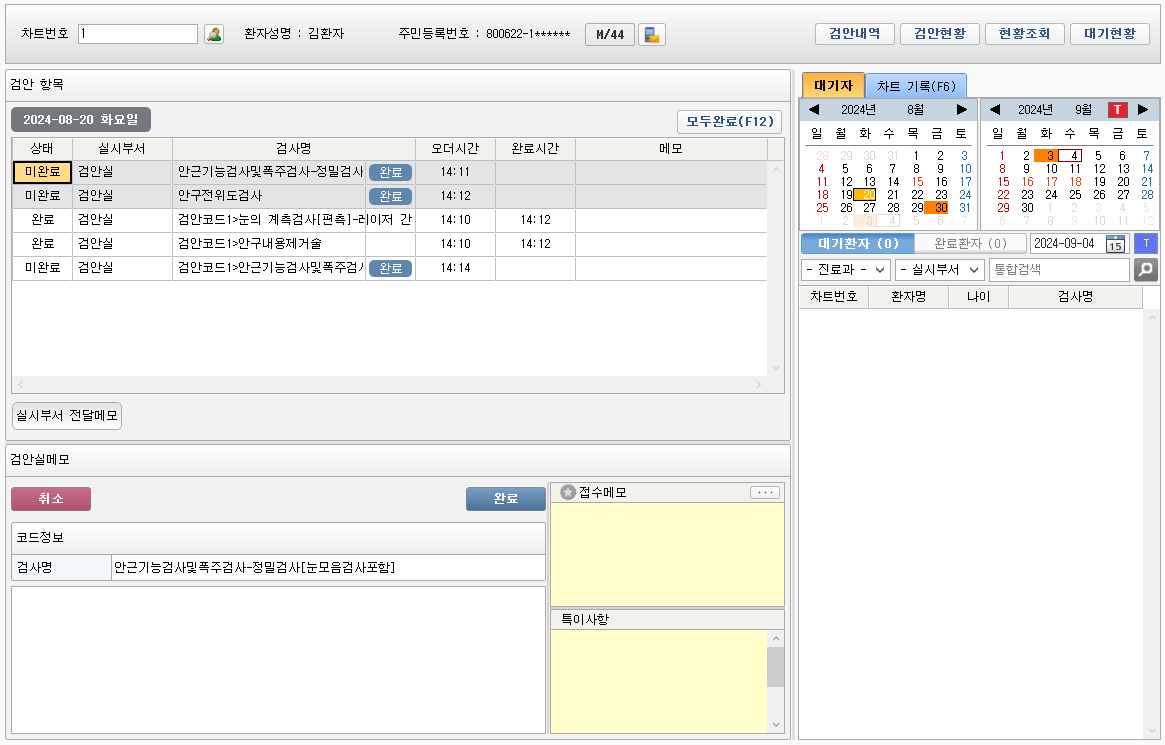Click the patient search icon beside 차트번호
Image resolution: width=1165 pixels, height=745 pixels.
click(x=214, y=34)
